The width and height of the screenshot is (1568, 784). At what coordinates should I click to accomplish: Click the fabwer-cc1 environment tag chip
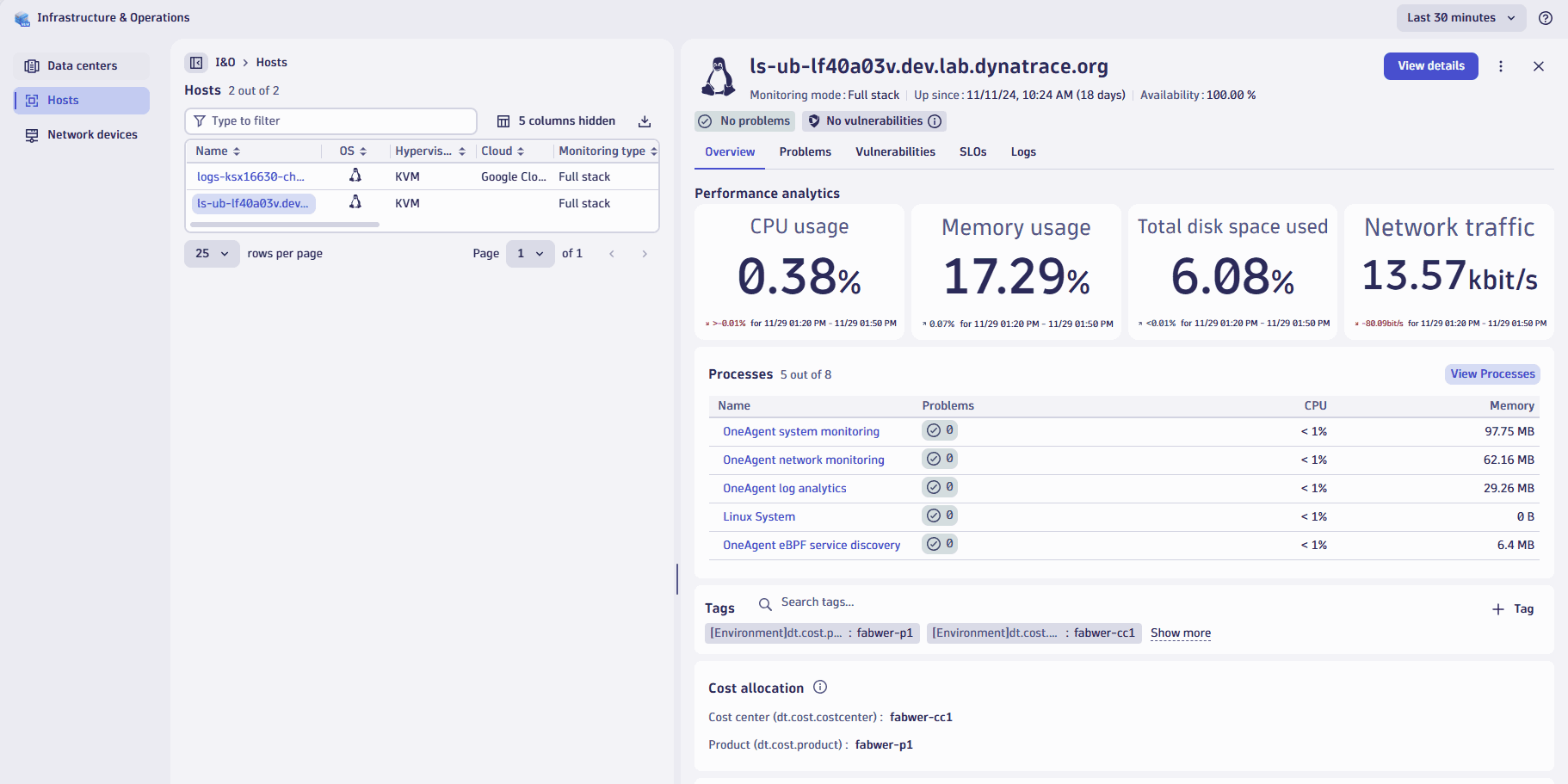point(1034,633)
